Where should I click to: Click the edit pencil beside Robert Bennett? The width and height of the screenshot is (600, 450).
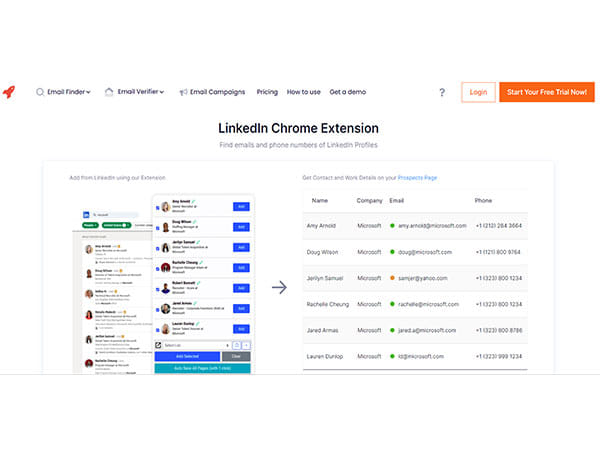point(198,283)
